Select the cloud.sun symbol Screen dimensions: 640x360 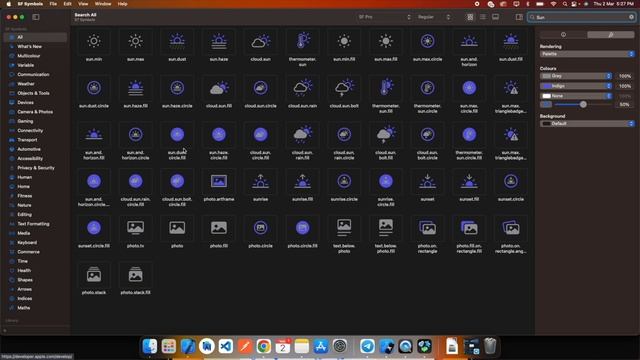click(260, 41)
